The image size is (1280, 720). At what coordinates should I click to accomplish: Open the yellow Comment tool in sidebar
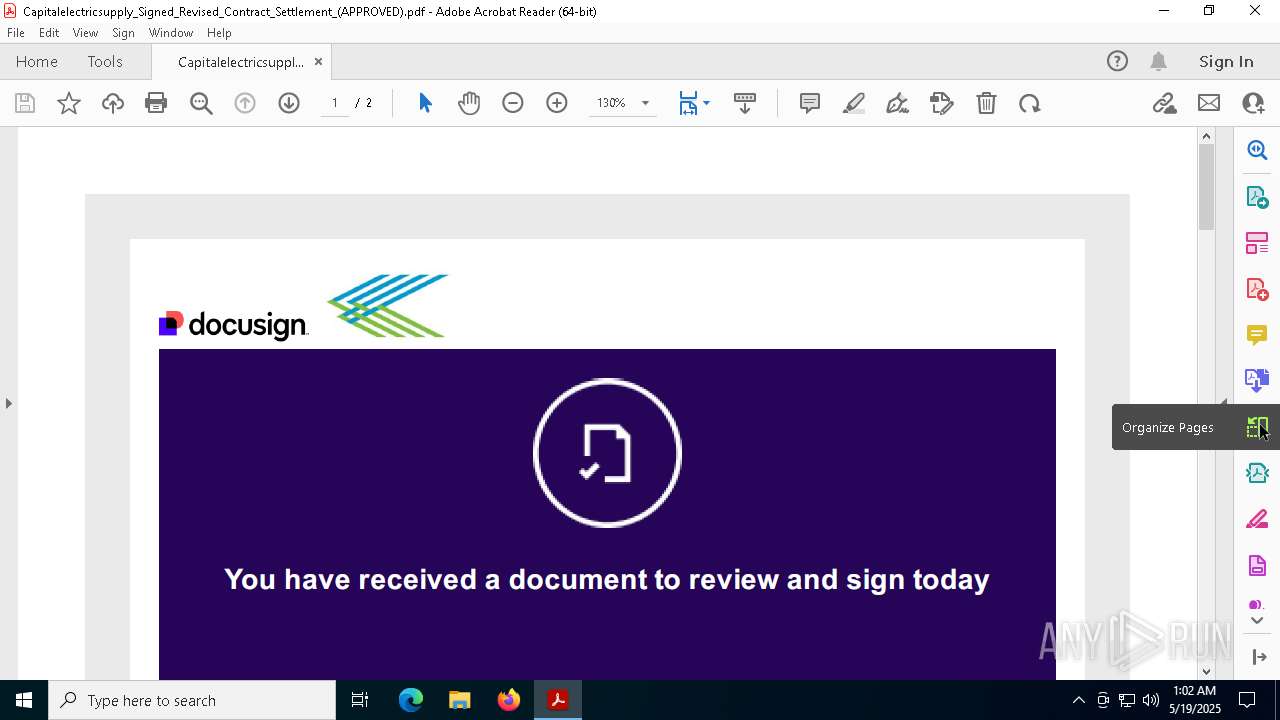click(1257, 335)
